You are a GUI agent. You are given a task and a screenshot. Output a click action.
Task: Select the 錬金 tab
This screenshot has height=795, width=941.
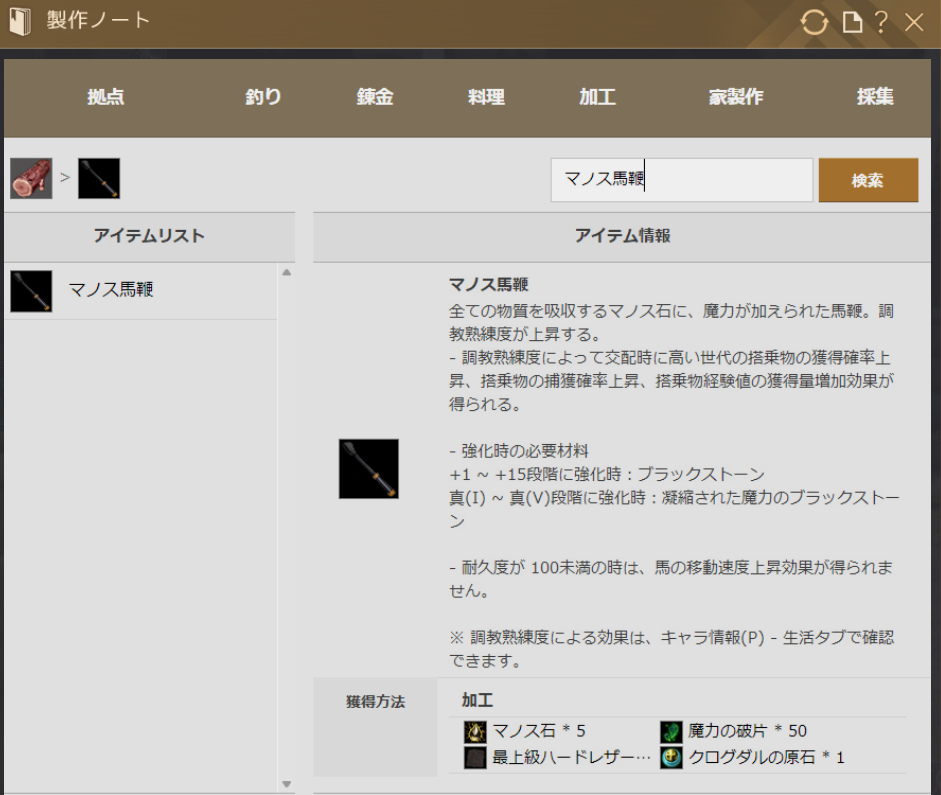click(x=375, y=97)
